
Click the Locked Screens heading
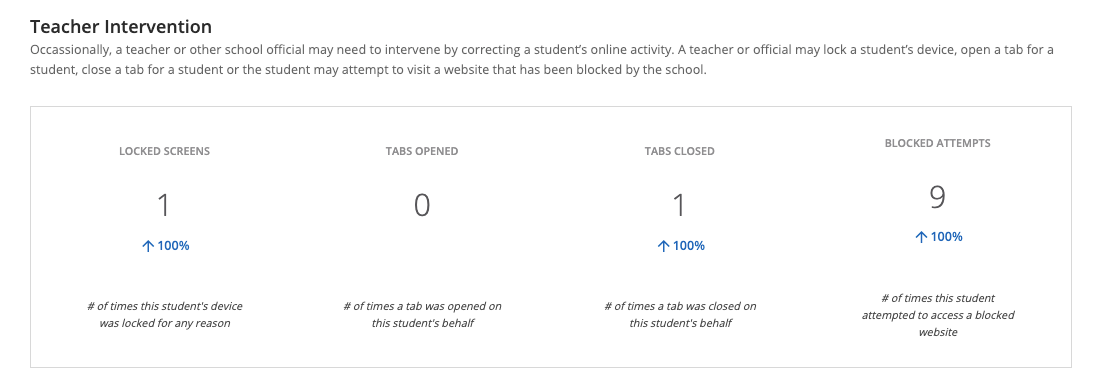point(164,151)
